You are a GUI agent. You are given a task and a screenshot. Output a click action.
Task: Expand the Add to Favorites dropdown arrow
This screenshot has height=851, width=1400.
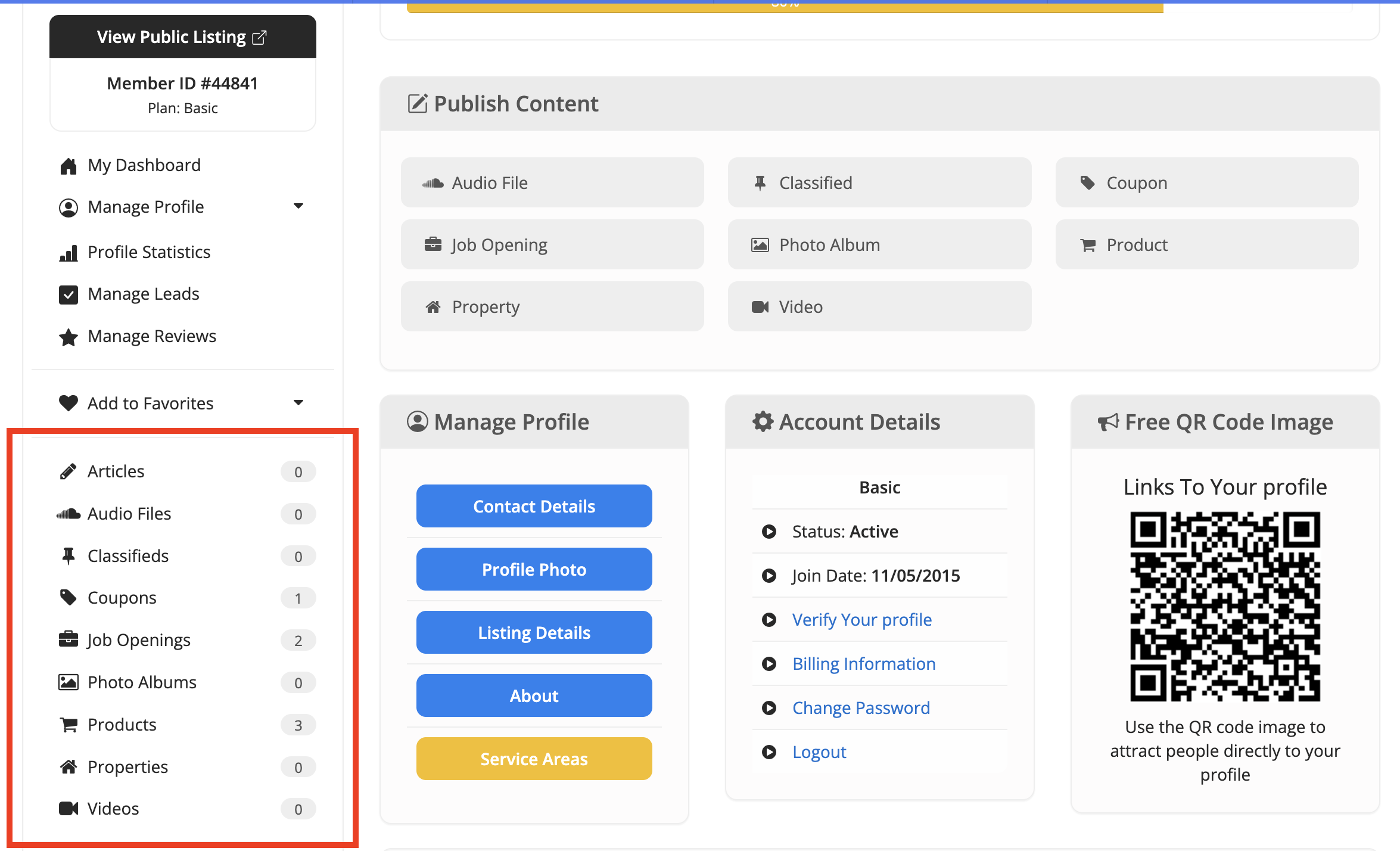pyautogui.click(x=298, y=403)
